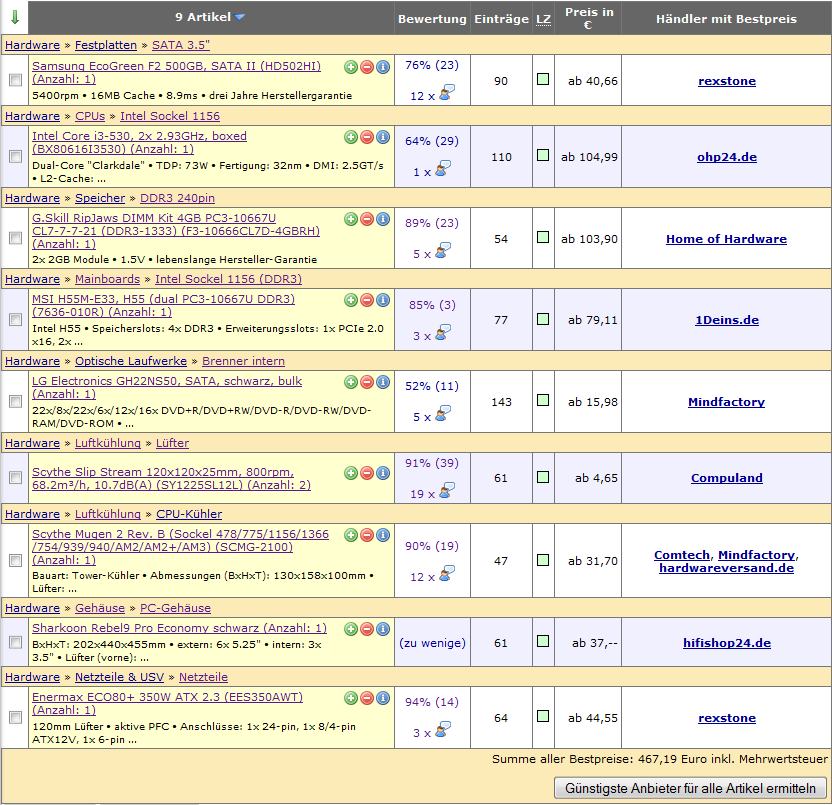Click the Einträge column header
The image size is (832, 805).
point(501,19)
